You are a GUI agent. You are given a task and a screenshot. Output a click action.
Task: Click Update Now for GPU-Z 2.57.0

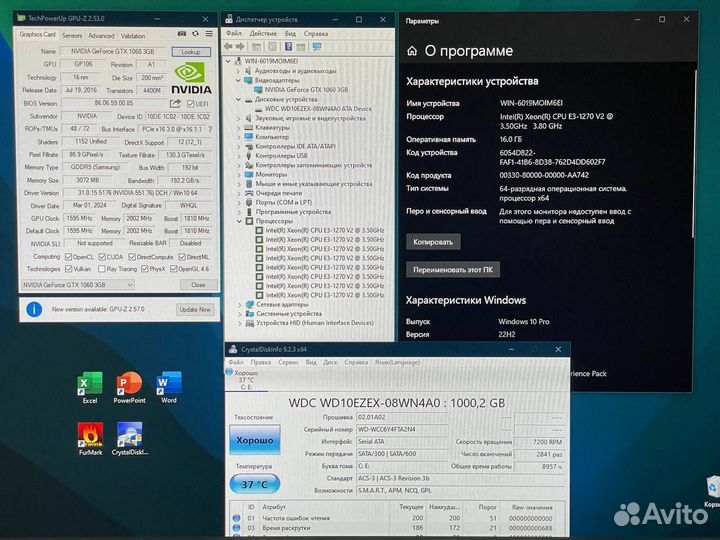pyautogui.click(x=195, y=309)
